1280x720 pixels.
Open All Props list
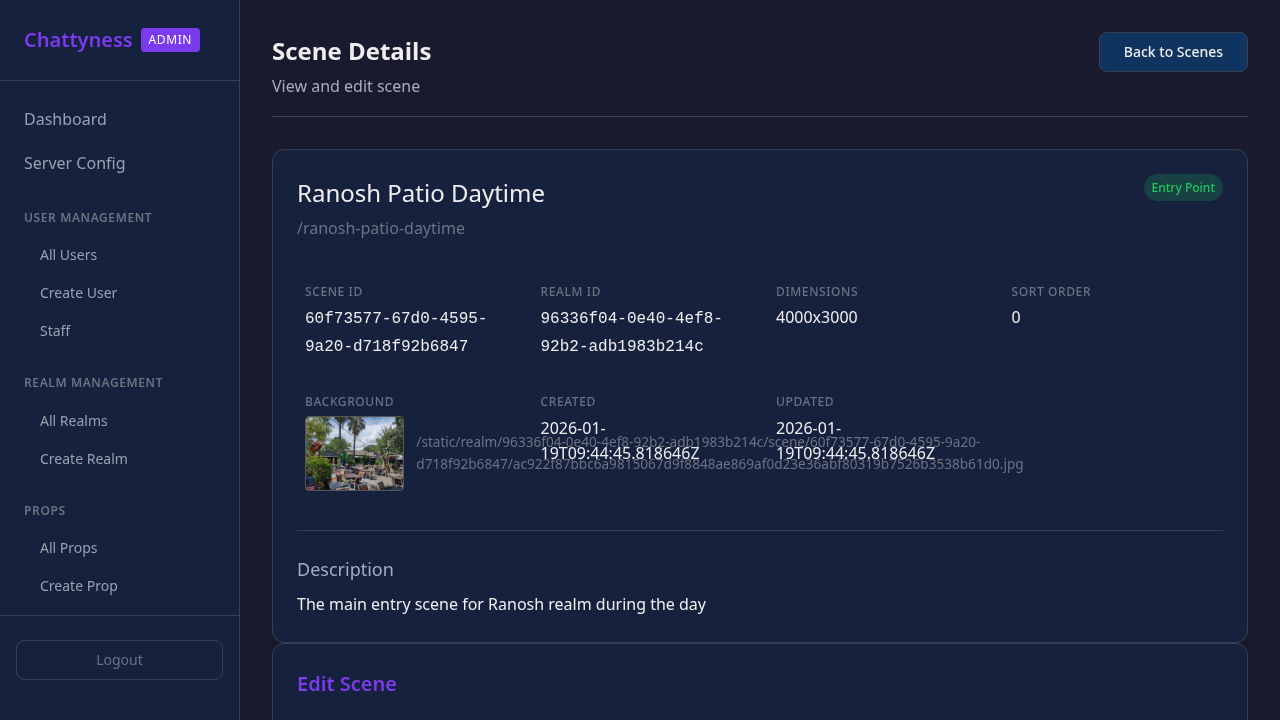coord(68,548)
